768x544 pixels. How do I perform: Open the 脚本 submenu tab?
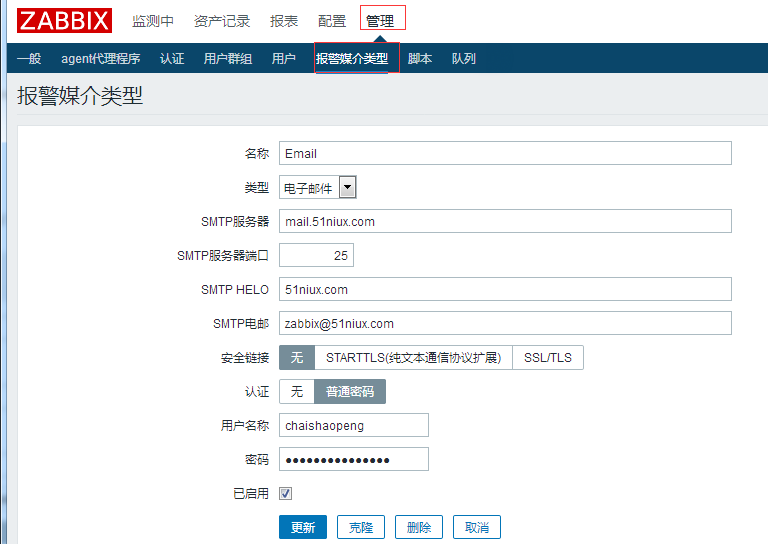pos(420,59)
